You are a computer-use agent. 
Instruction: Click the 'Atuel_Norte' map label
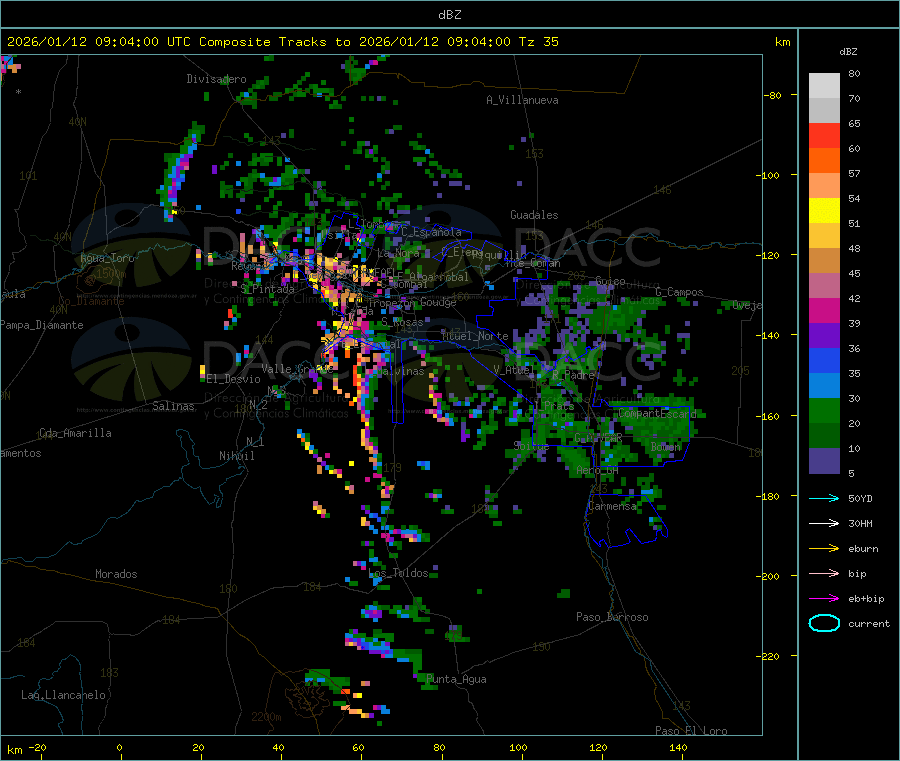click(475, 336)
